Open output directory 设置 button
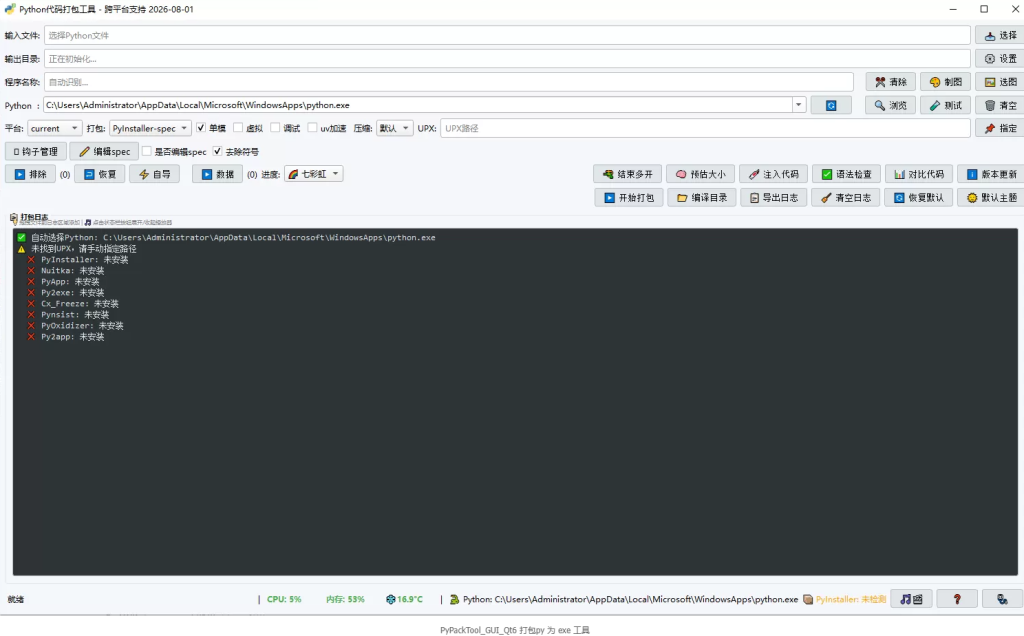 point(999,59)
